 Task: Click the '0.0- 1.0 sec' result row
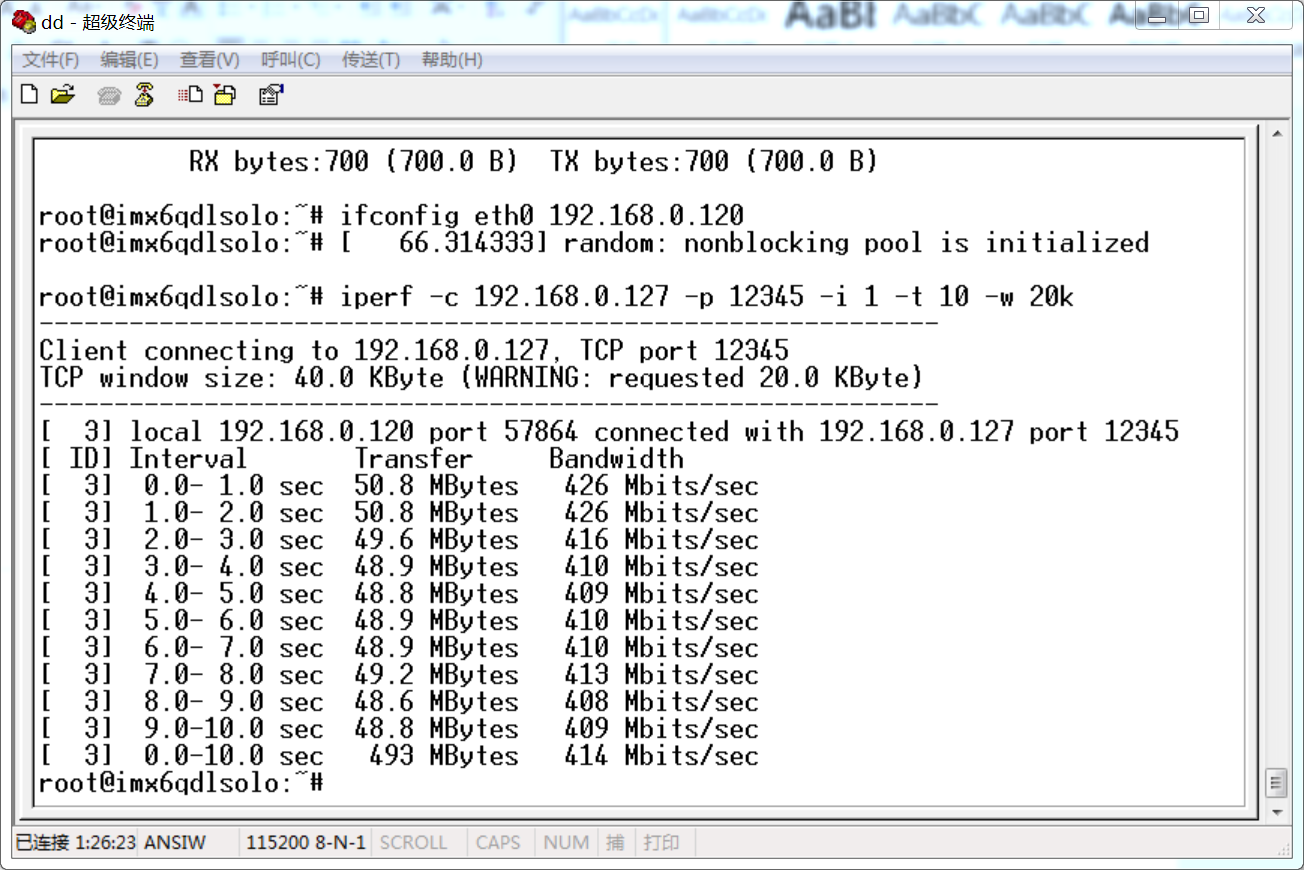(399, 486)
